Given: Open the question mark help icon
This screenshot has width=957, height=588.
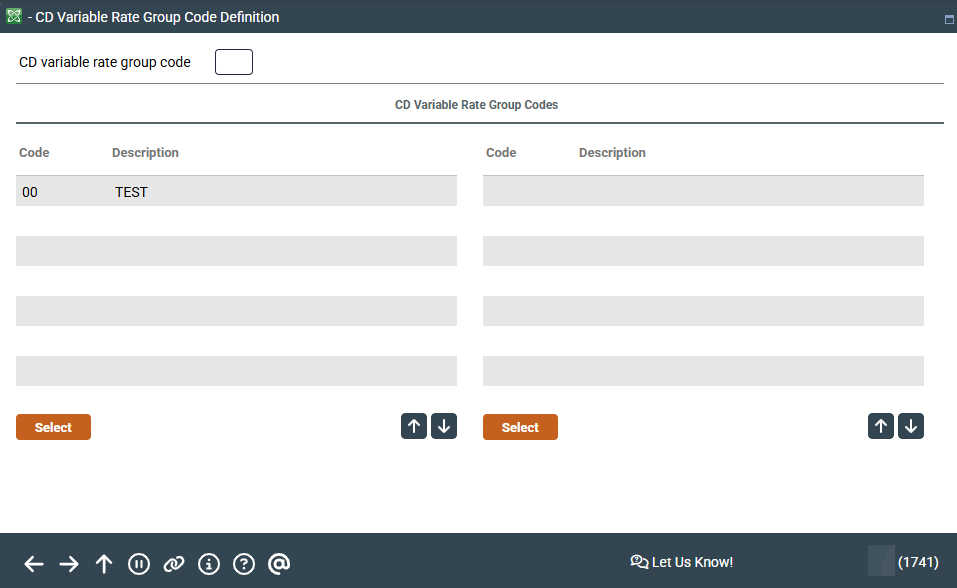Looking at the screenshot, I should [244, 564].
